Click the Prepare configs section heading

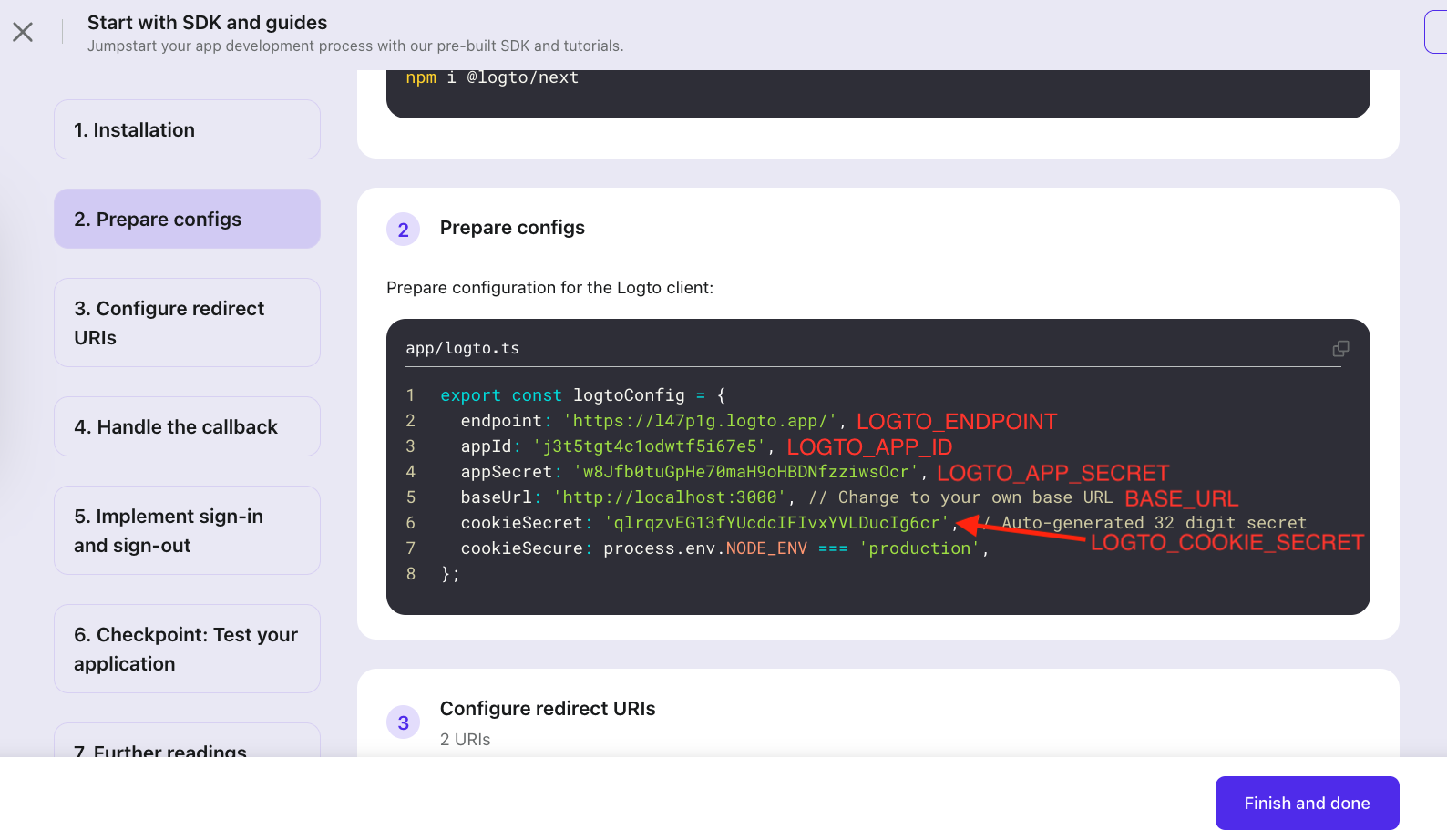(512, 228)
